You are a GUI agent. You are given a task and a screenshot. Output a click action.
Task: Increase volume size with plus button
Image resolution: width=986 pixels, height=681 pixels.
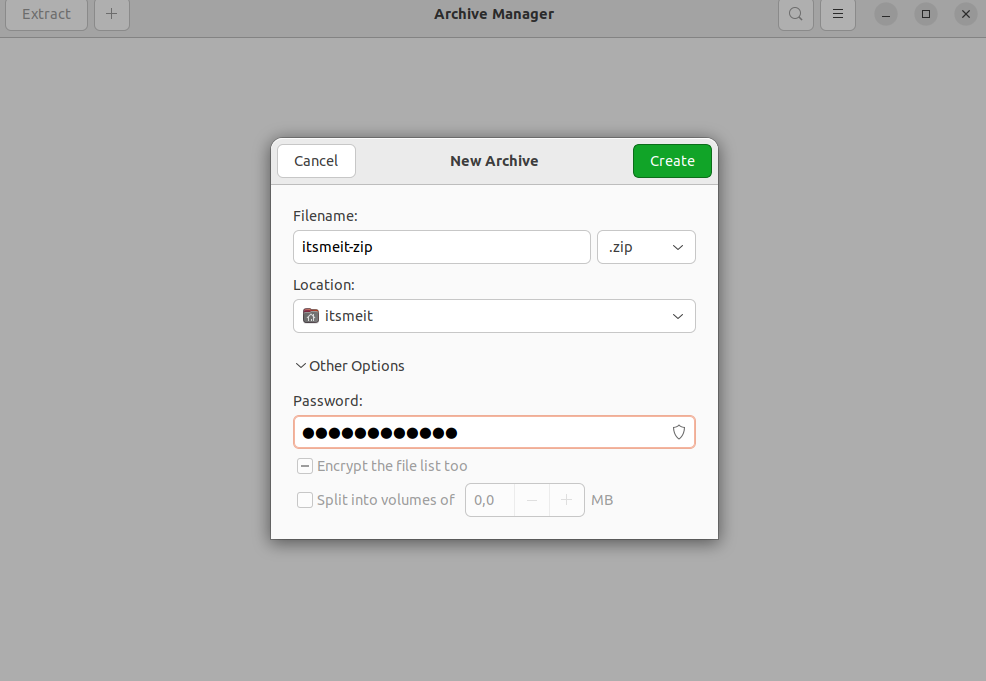tap(567, 500)
